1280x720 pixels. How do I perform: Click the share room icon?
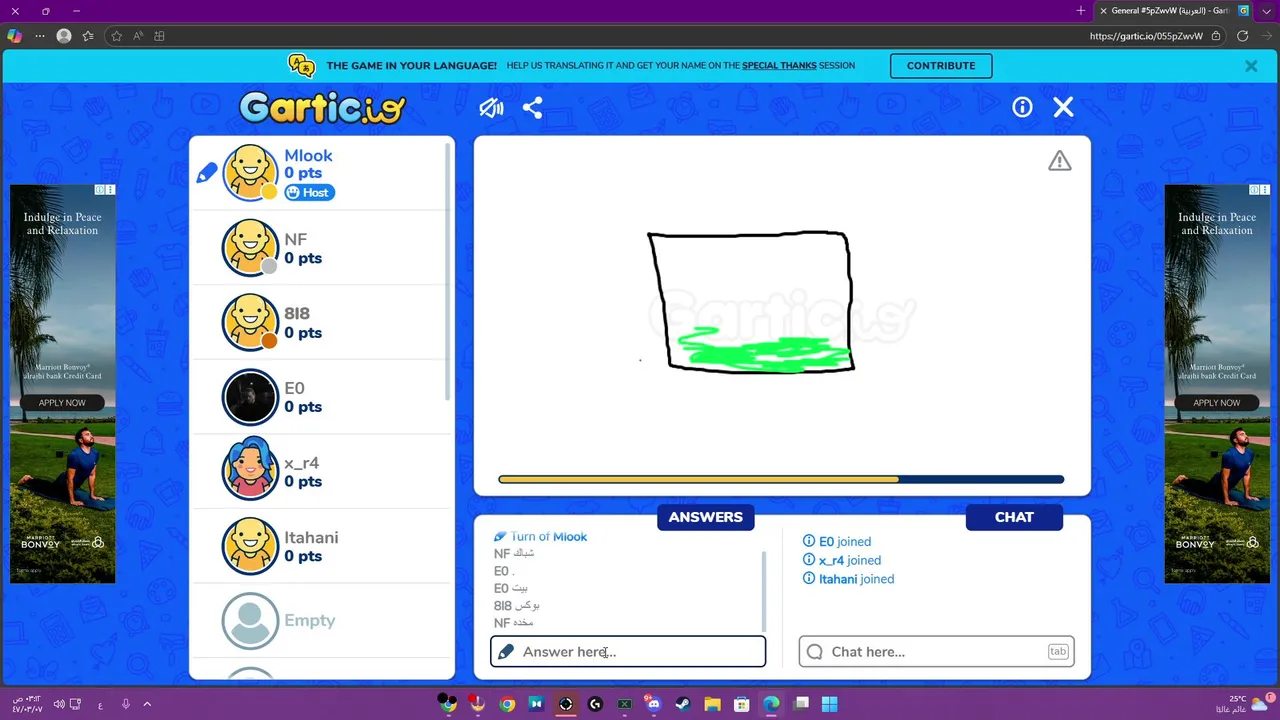click(532, 107)
